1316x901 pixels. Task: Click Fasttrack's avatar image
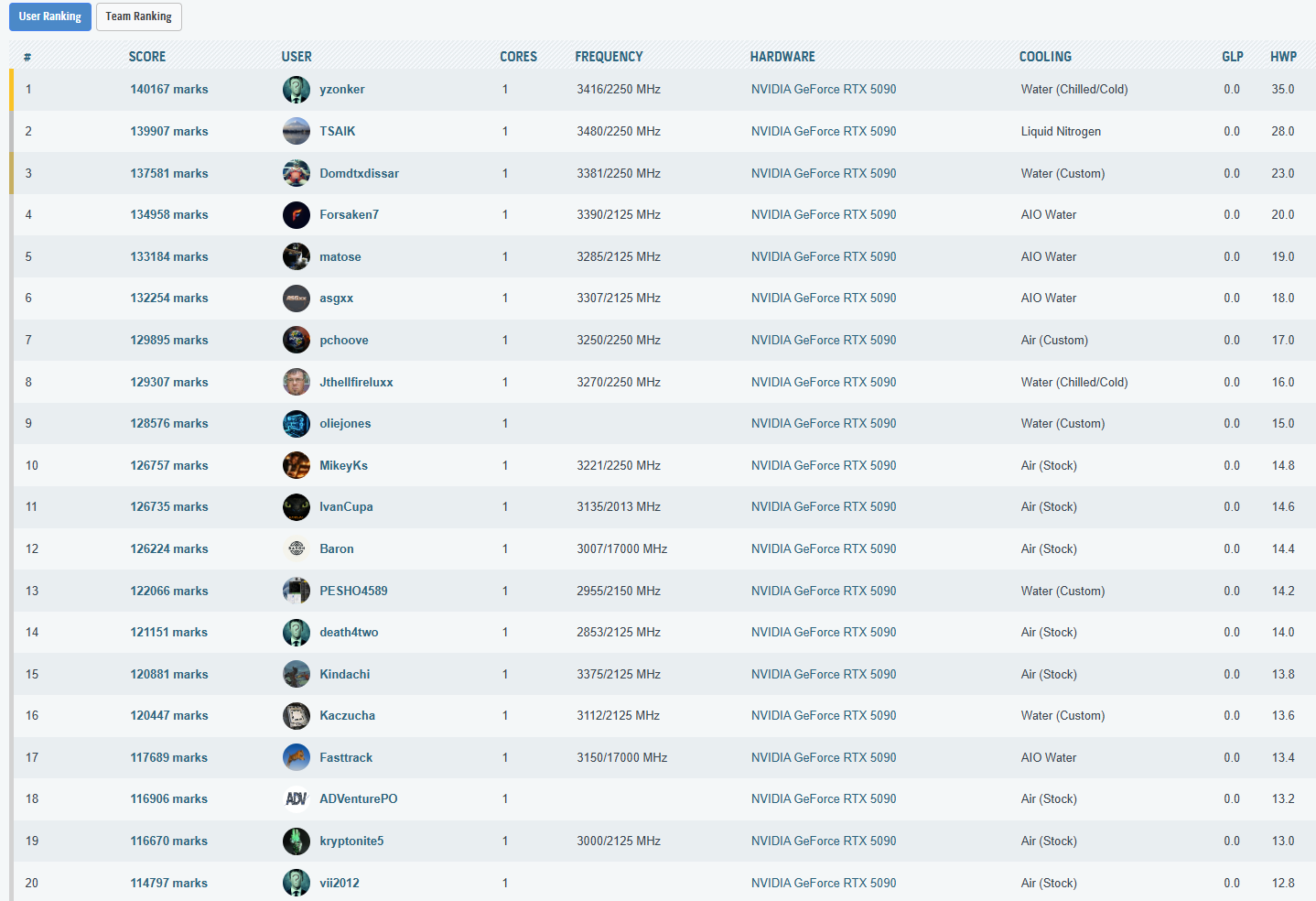coord(296,757)
